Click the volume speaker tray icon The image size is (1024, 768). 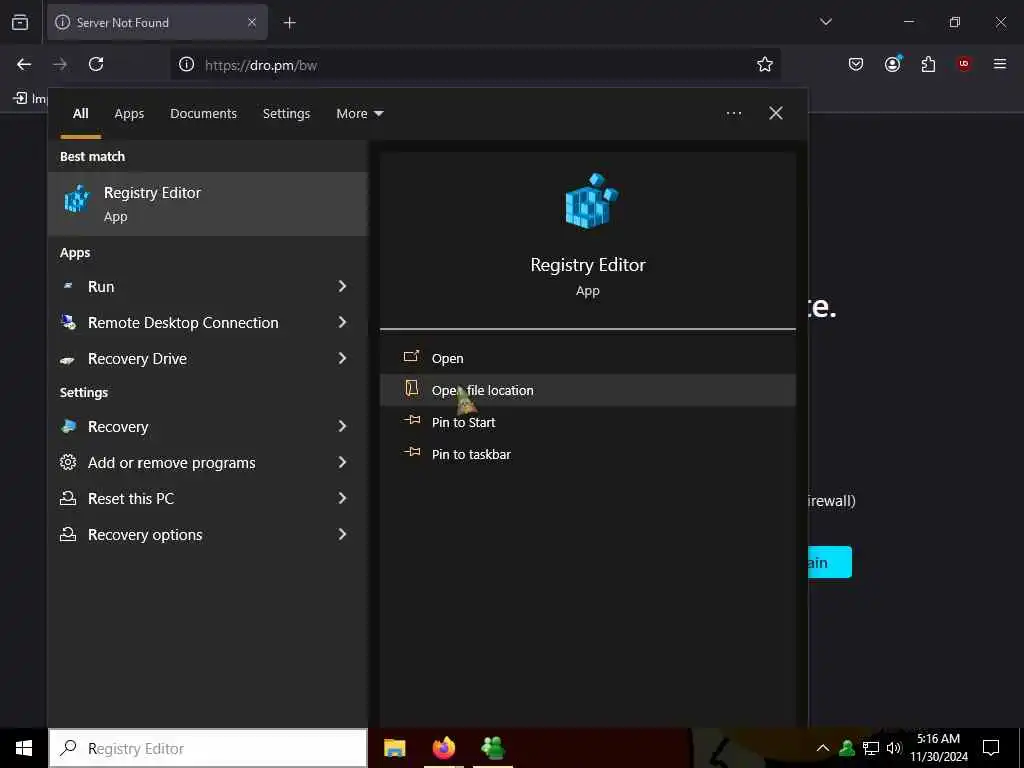tap(894, 748)
